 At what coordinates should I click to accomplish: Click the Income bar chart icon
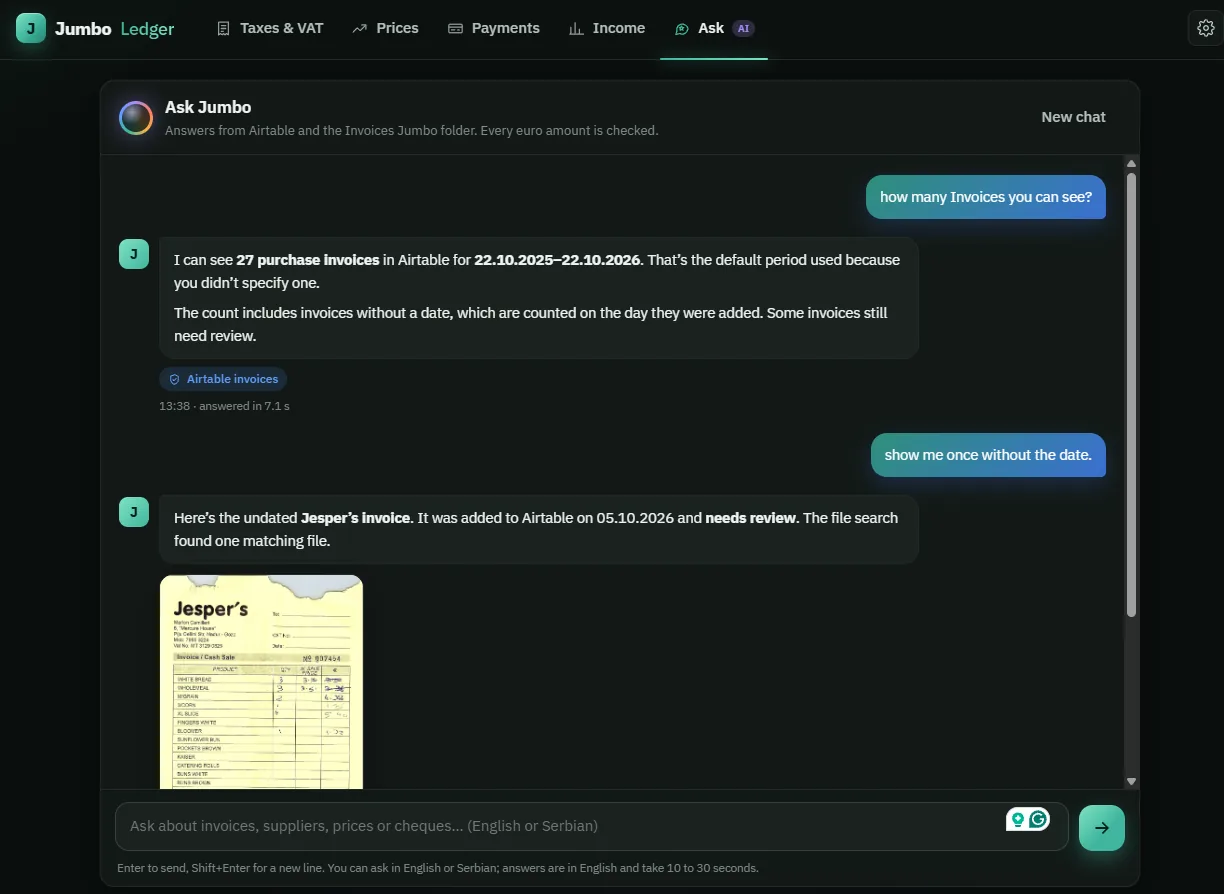[x=576, y=28]
